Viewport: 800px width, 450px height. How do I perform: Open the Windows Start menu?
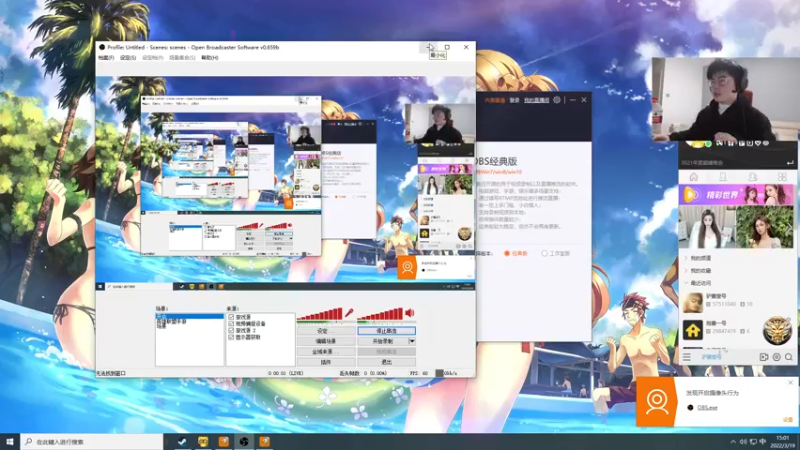tap(10, 441)
